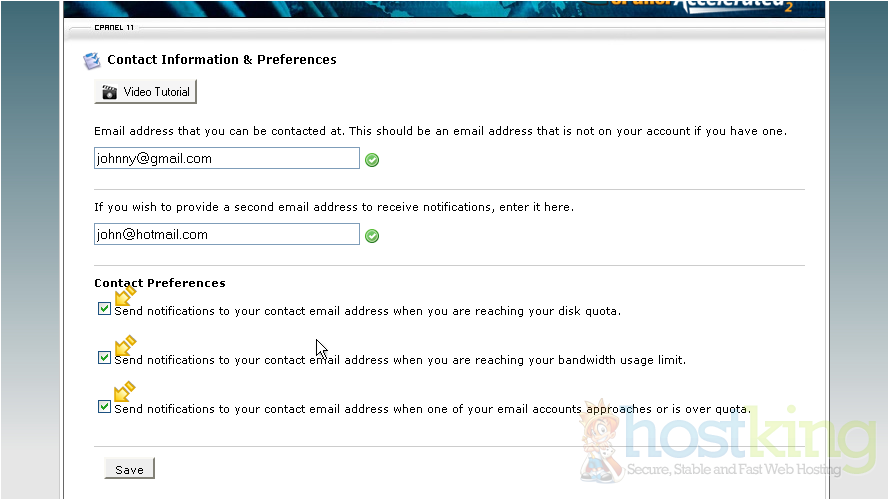
Task: Click the yellow arrow above bandwidth usage option
Action: pyautogui.click(x=125, y=345)
